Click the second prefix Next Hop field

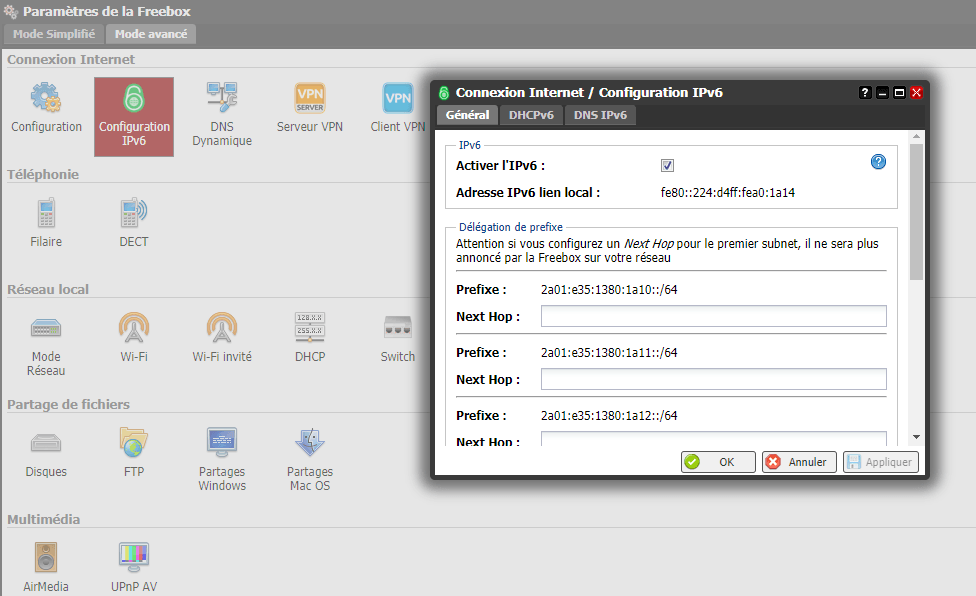pyautogui.click(x=713, y=379)
